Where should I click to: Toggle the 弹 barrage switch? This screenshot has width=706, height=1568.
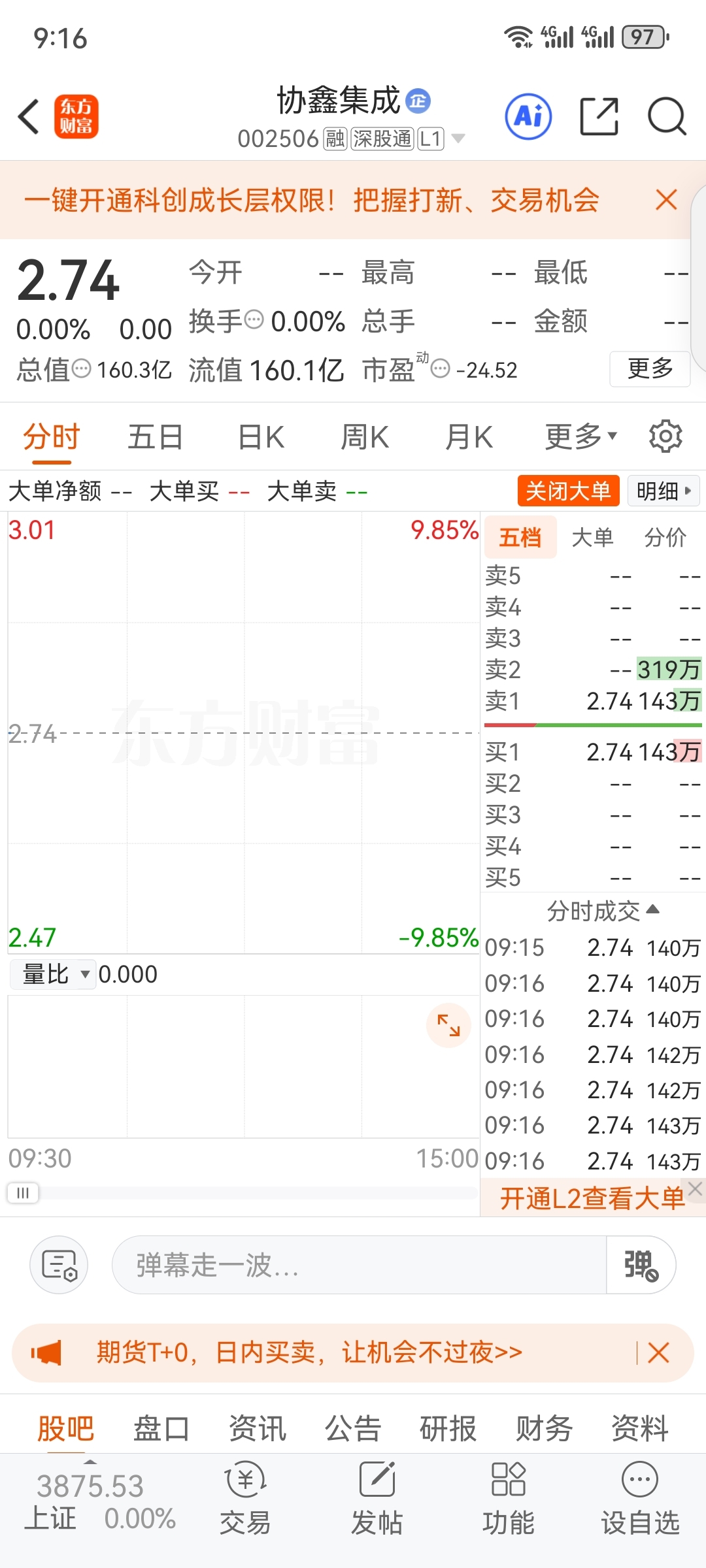[641, 1265]
